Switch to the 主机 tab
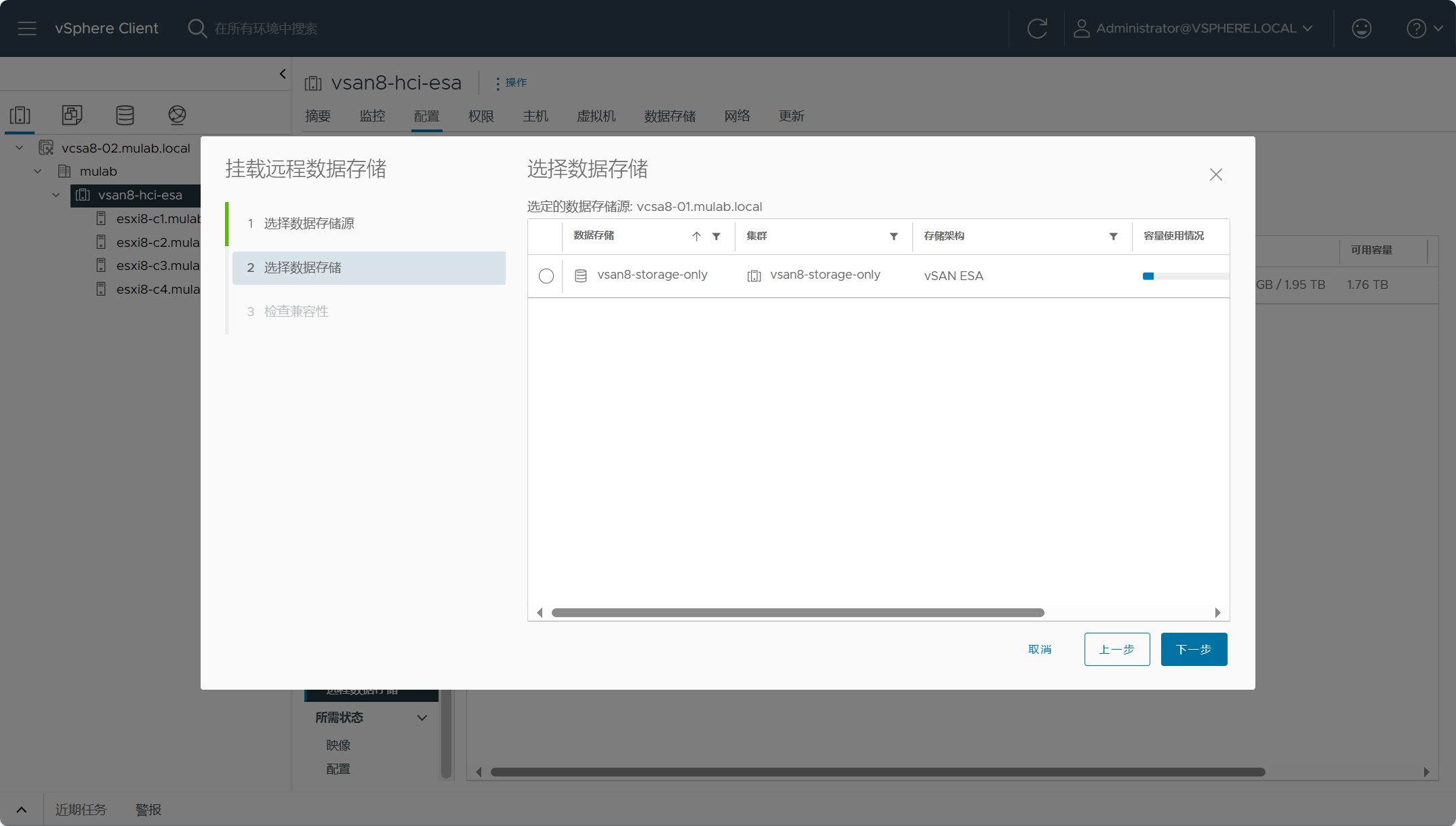Viewport: 1456px width, 826px height. pos(535,116)
